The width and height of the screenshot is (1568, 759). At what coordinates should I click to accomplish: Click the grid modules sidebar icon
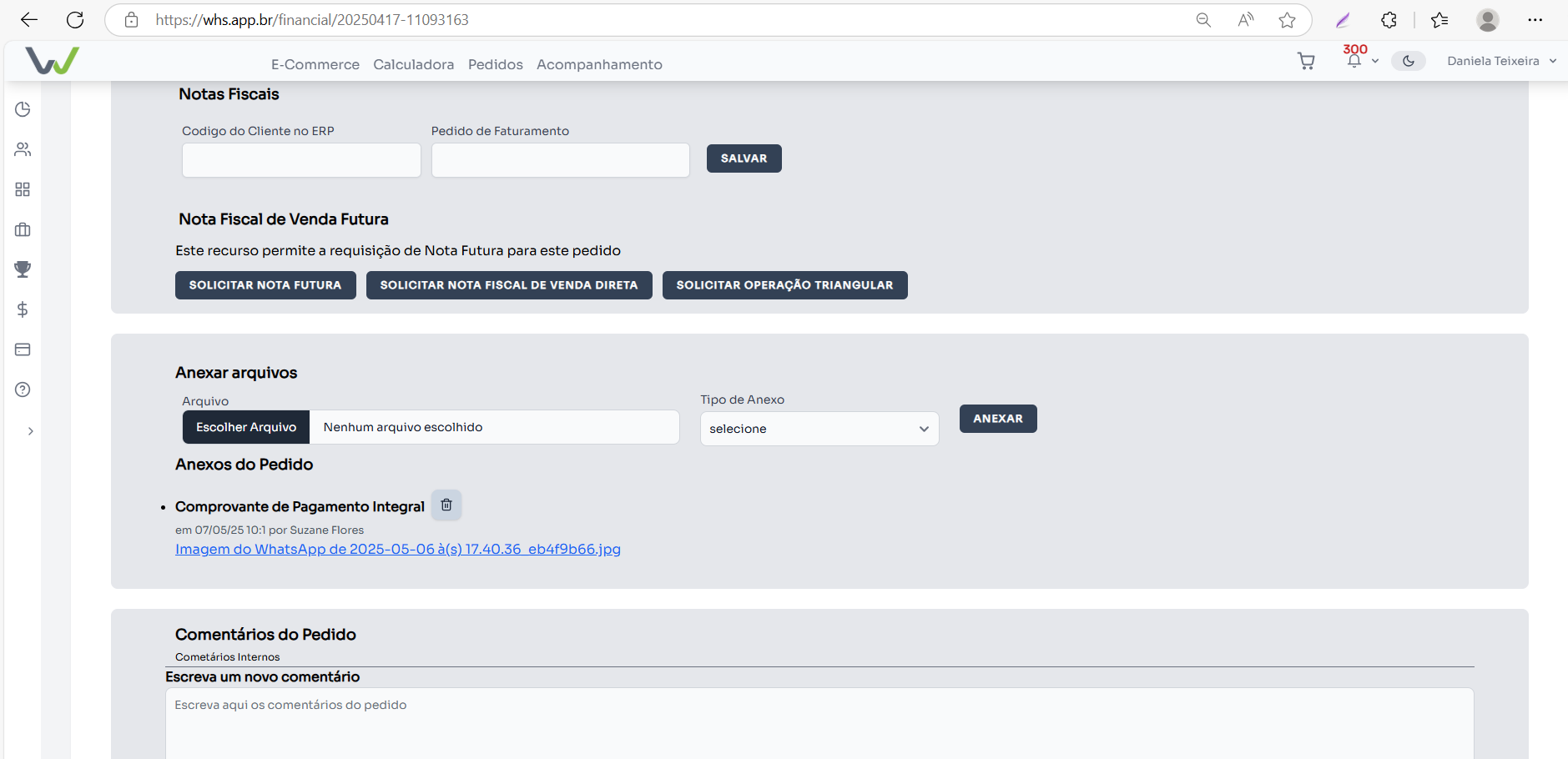pos(23,189)
